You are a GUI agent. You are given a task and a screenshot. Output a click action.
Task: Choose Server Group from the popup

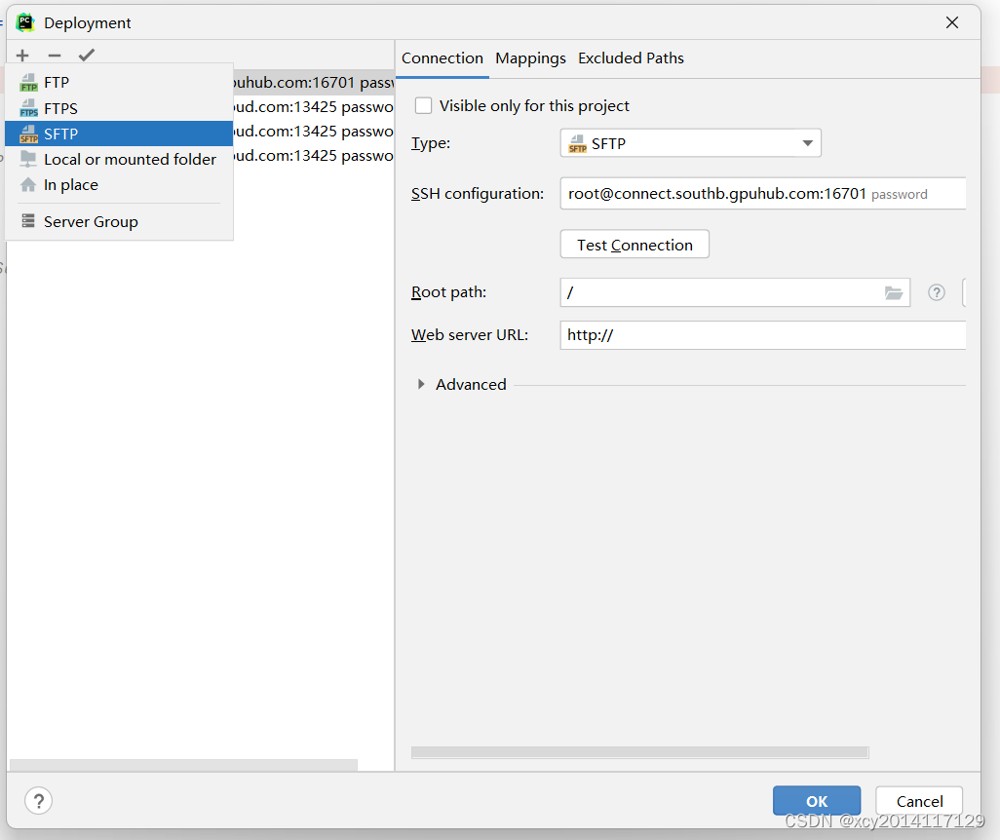click(x=119, y=221)
